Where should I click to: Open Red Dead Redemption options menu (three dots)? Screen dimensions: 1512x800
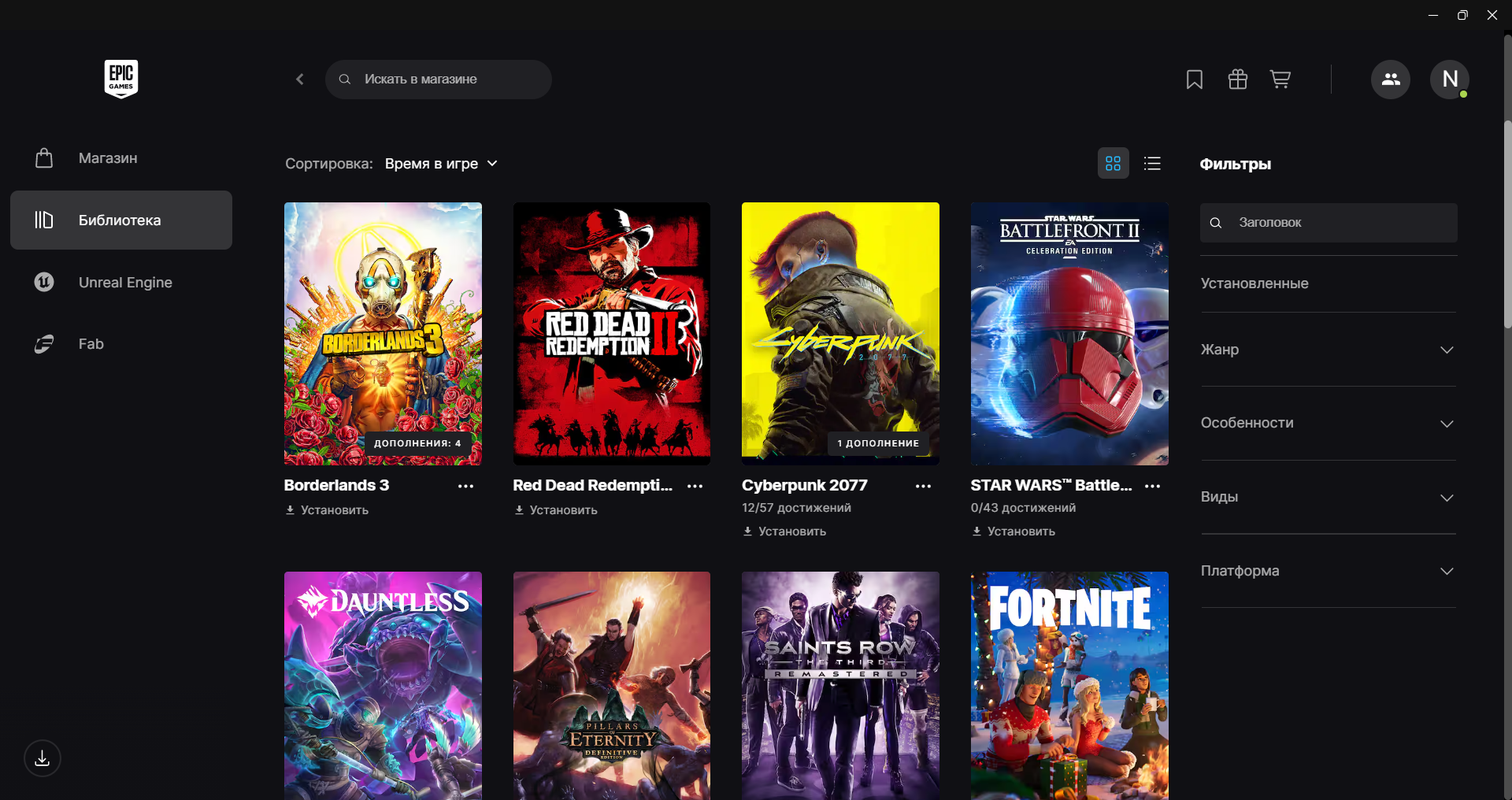[695, 486]
